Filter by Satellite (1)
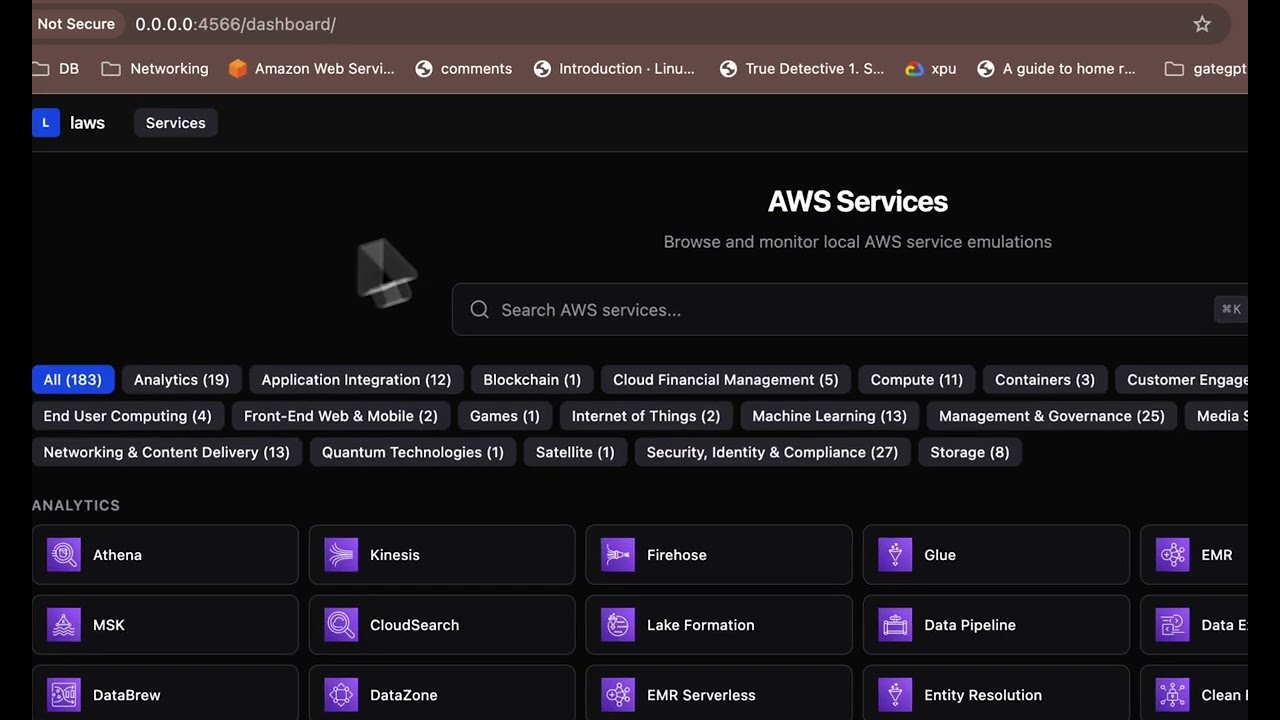Viewport: 1280px width, 720px height. 575,452
